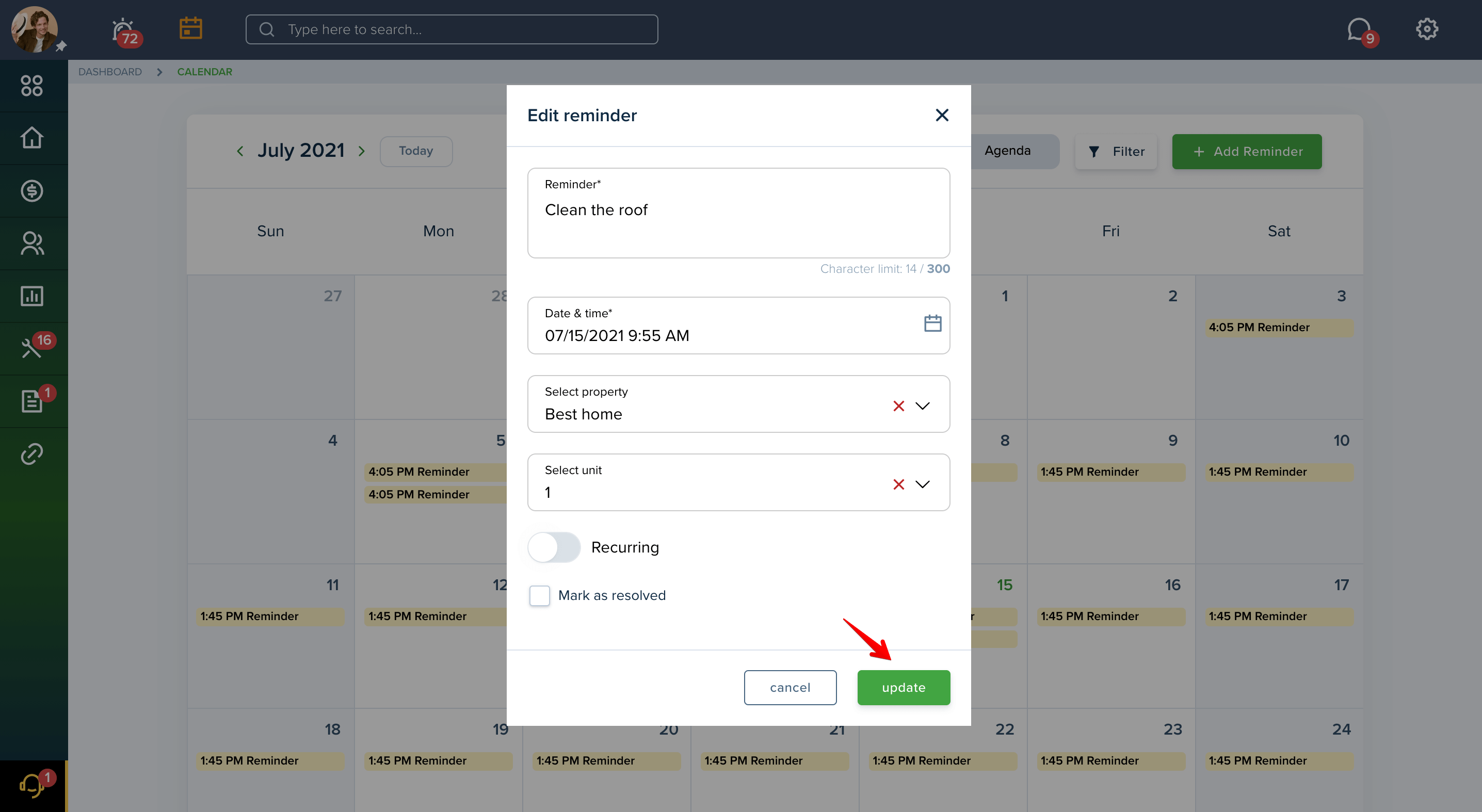The image size is (1482, 812).
Task: Click the update button
Action: [x=903, y=688]
